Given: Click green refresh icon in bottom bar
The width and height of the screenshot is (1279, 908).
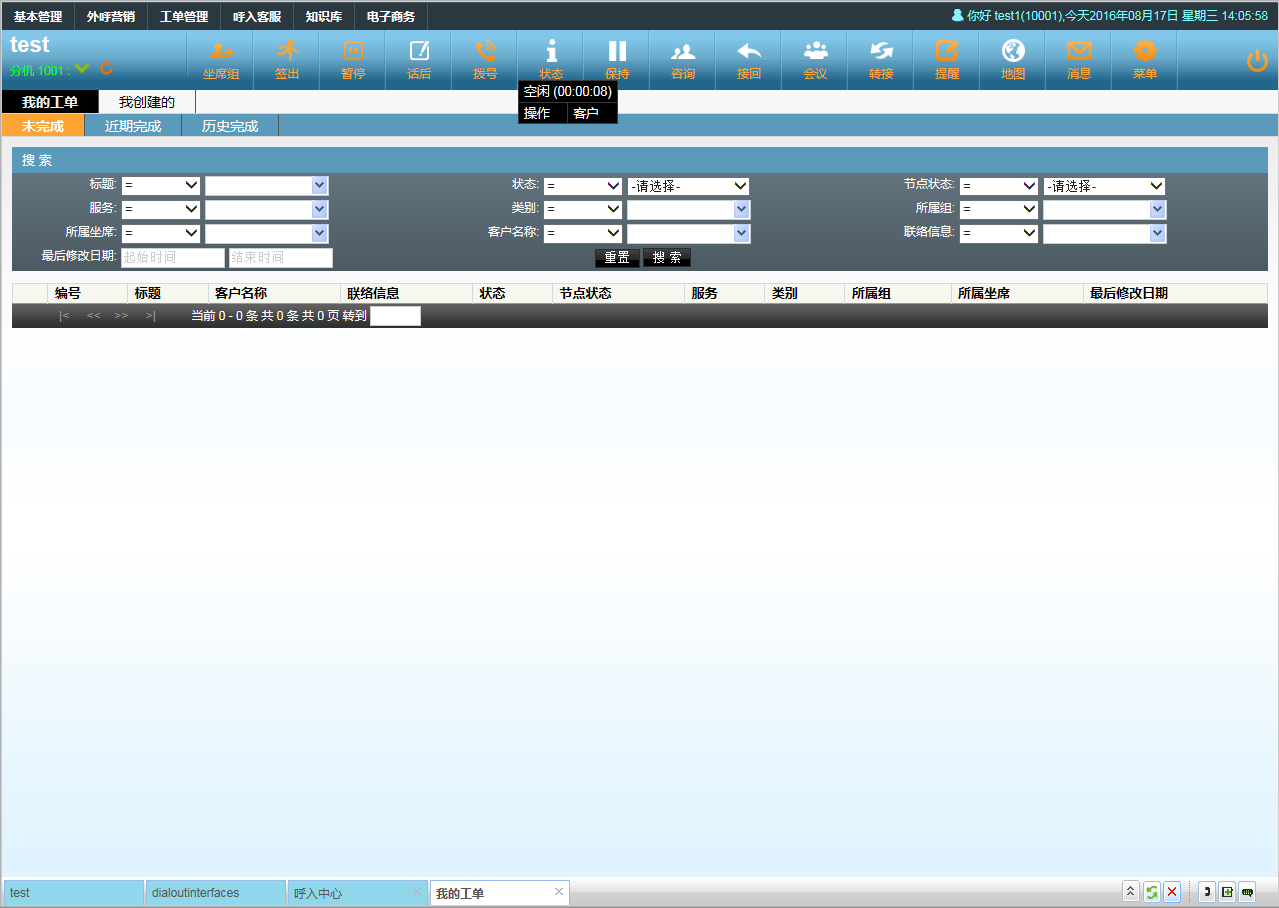Looking at the screenshot, I should tap(1152, 892).
